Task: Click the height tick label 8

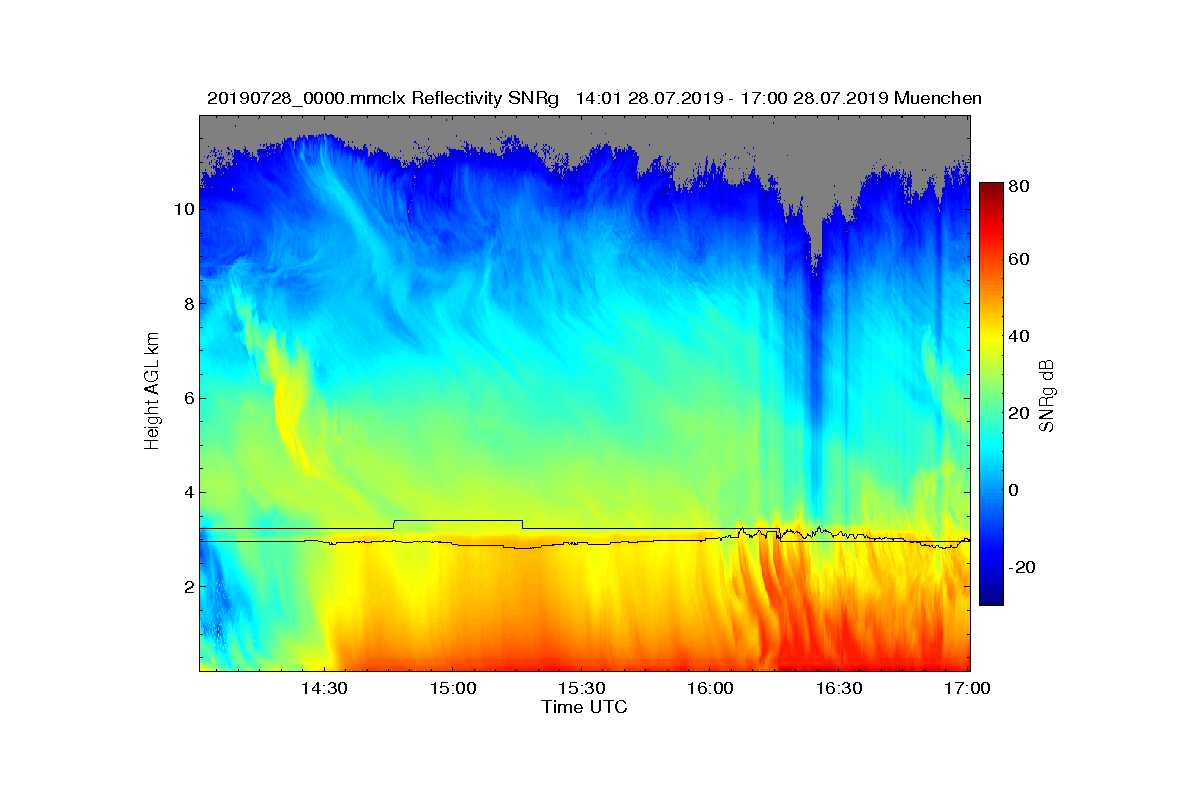Action: tap(188, 304)
